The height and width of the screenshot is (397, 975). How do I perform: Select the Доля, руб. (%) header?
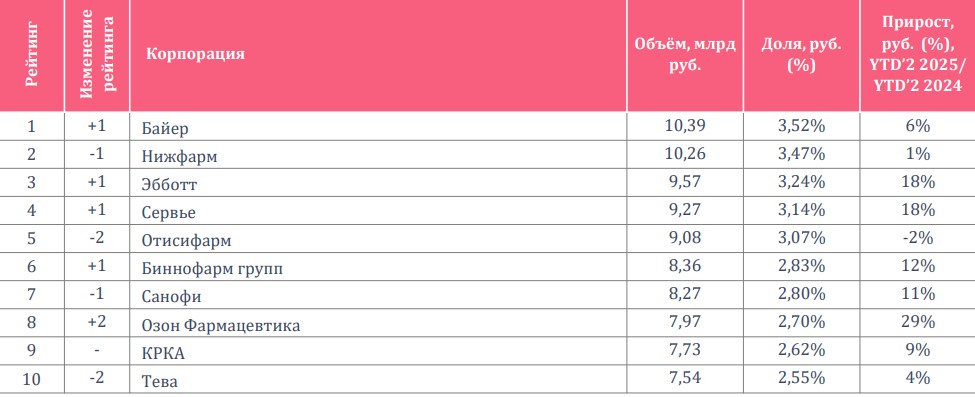click(801, 54)
